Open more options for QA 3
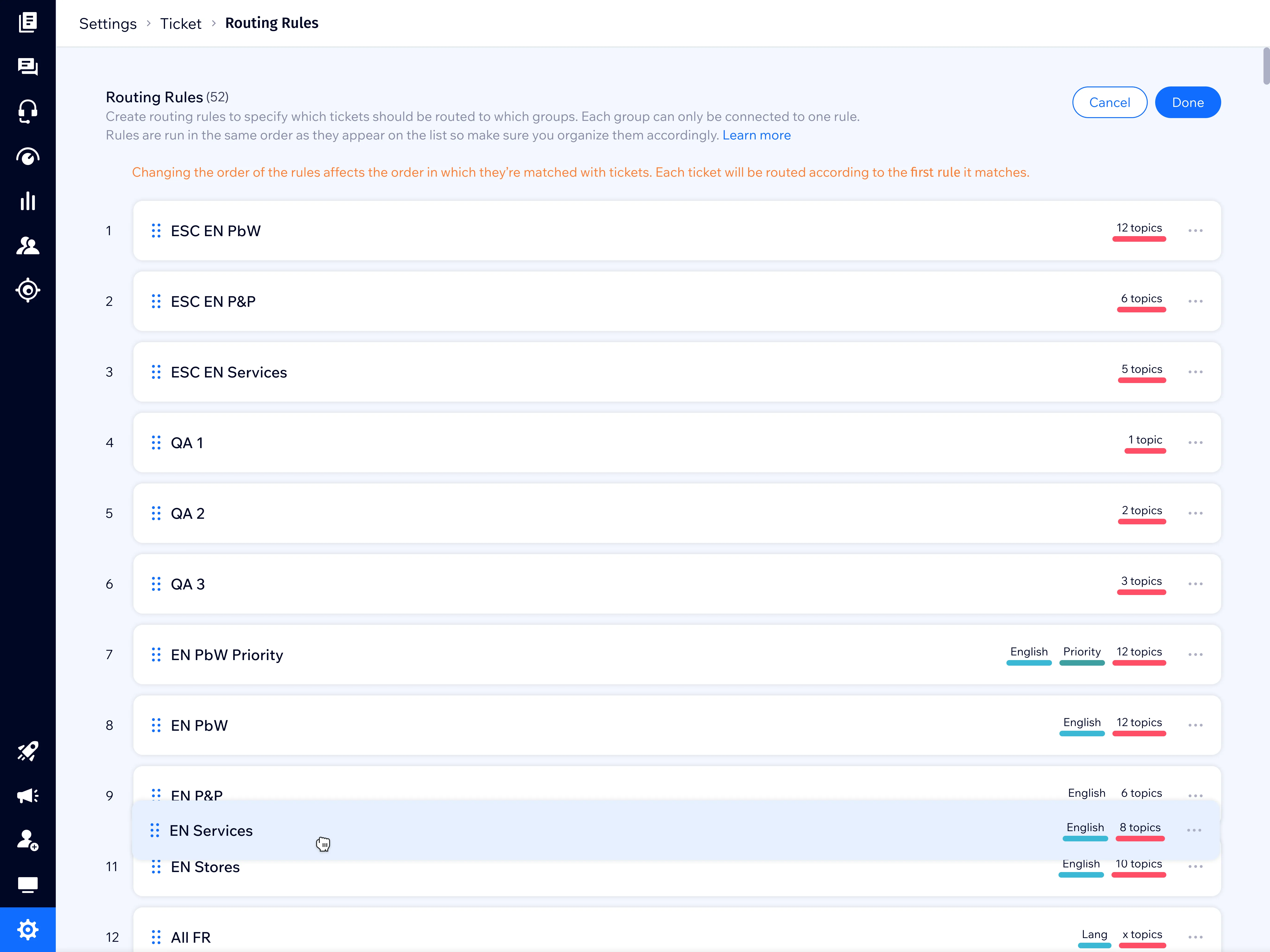 tap(1195, 584)
